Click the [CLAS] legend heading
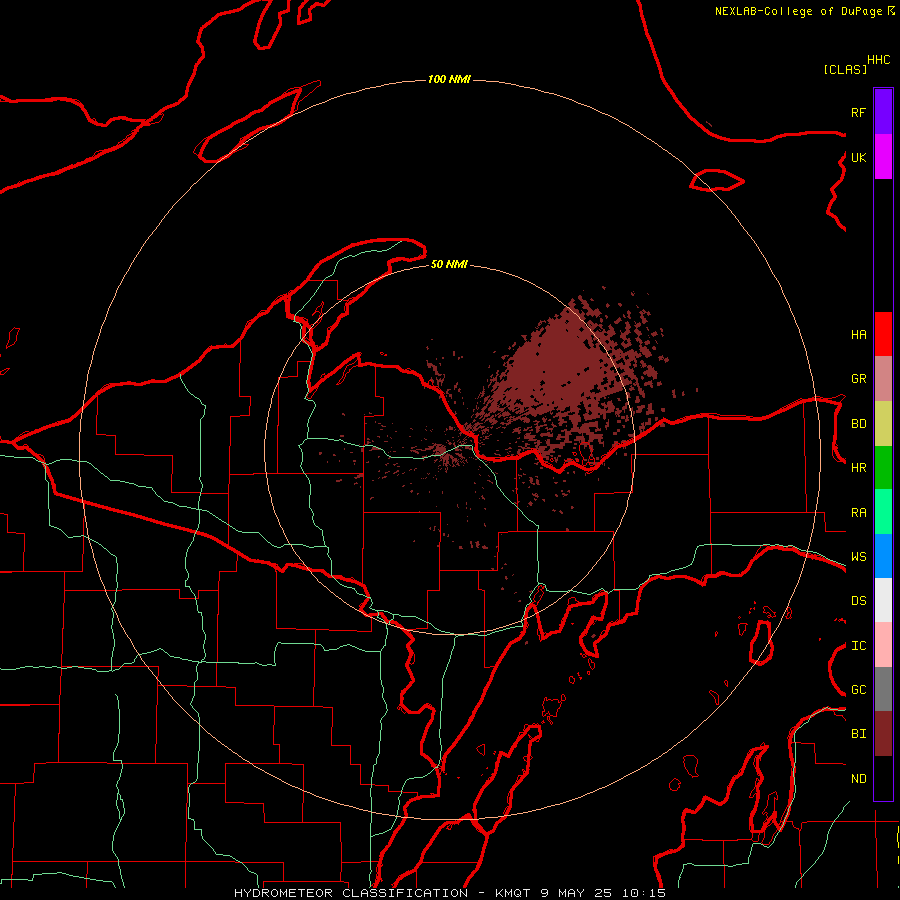Viewport: 900px width, 900px height. [845, 69]
